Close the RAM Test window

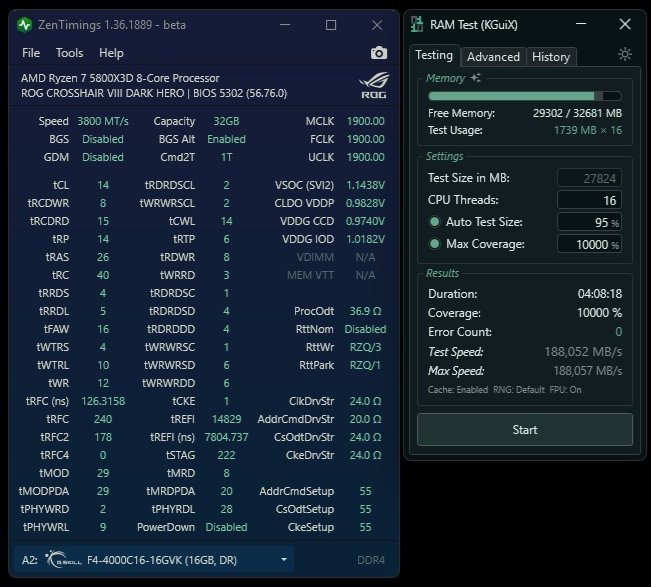pos(625,24)
